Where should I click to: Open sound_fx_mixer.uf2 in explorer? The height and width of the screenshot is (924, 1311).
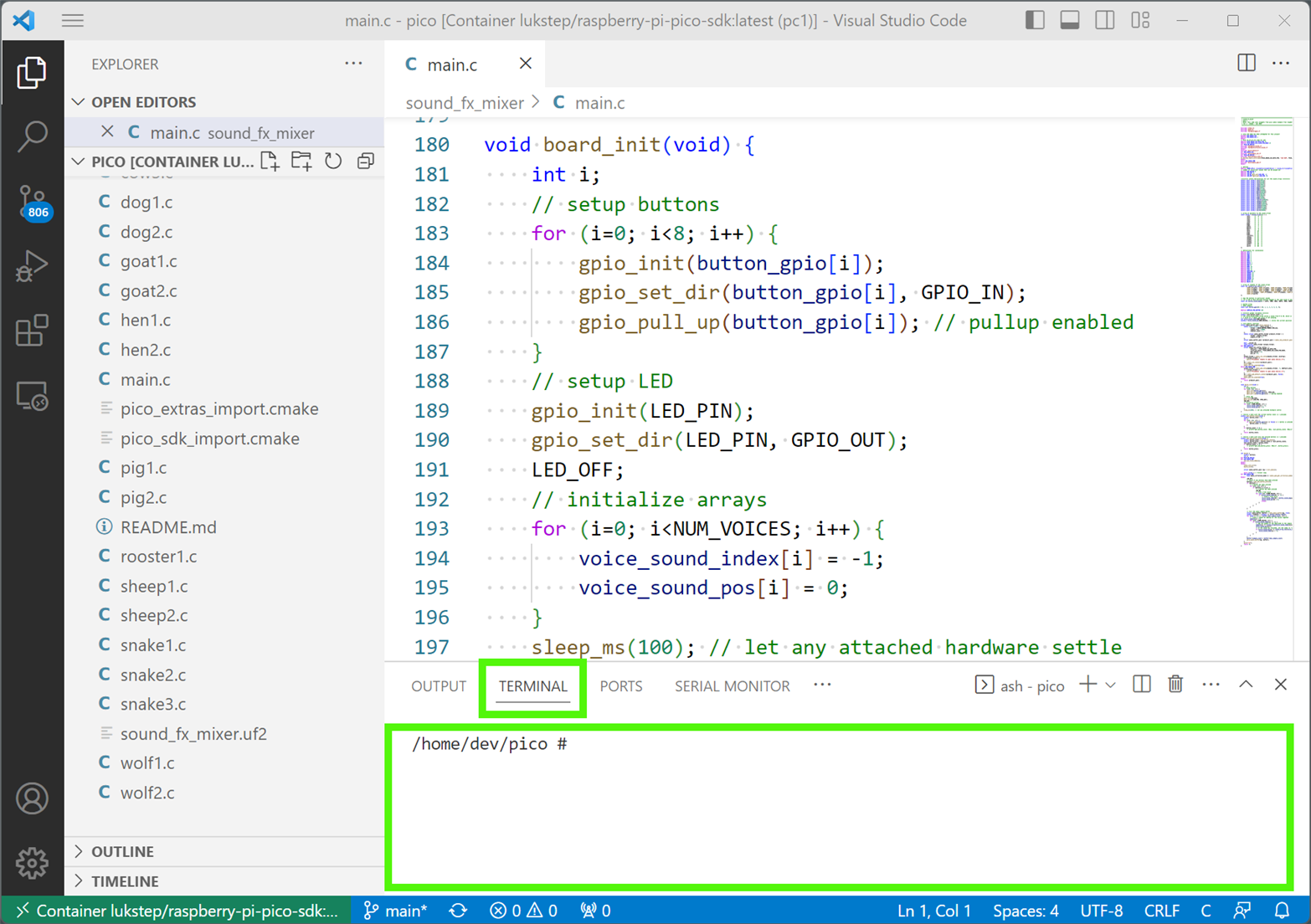tap(224, 733)
